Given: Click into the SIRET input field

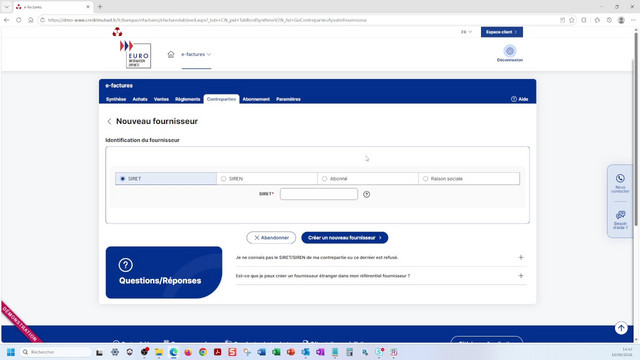Looking at the screenshot, I should pyautogui.click(x=319, y=194).
